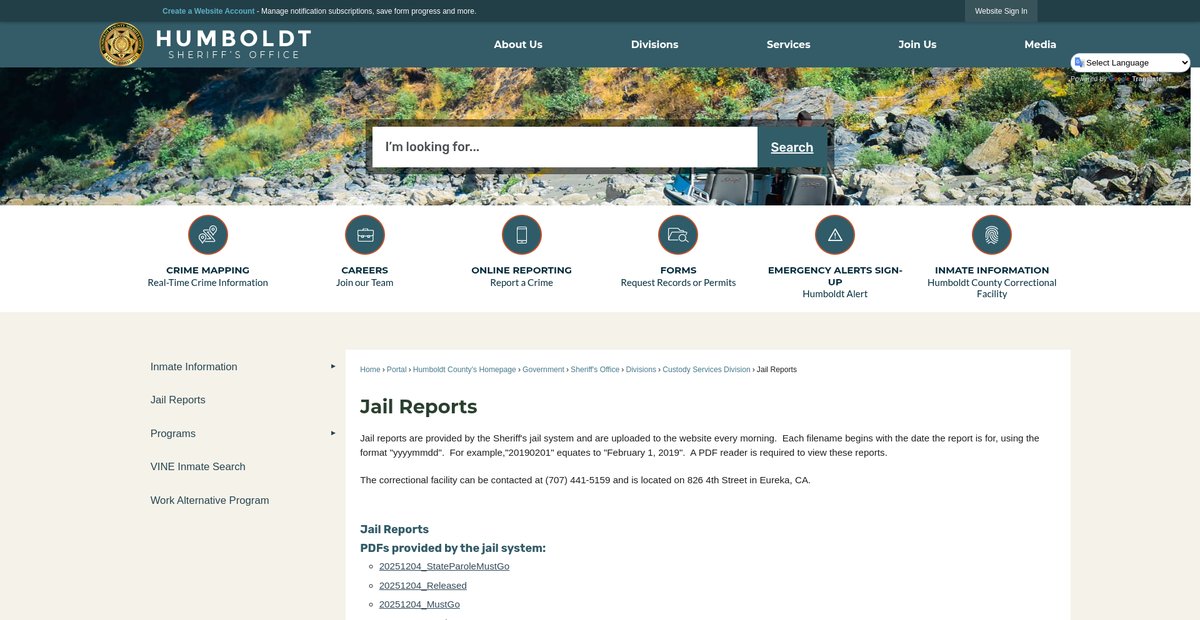Image resolution: width=1200 pixels, height=620 pixels.
Task: Open Emergency Alerts warning icon
Action: click(x=835, y=235)
